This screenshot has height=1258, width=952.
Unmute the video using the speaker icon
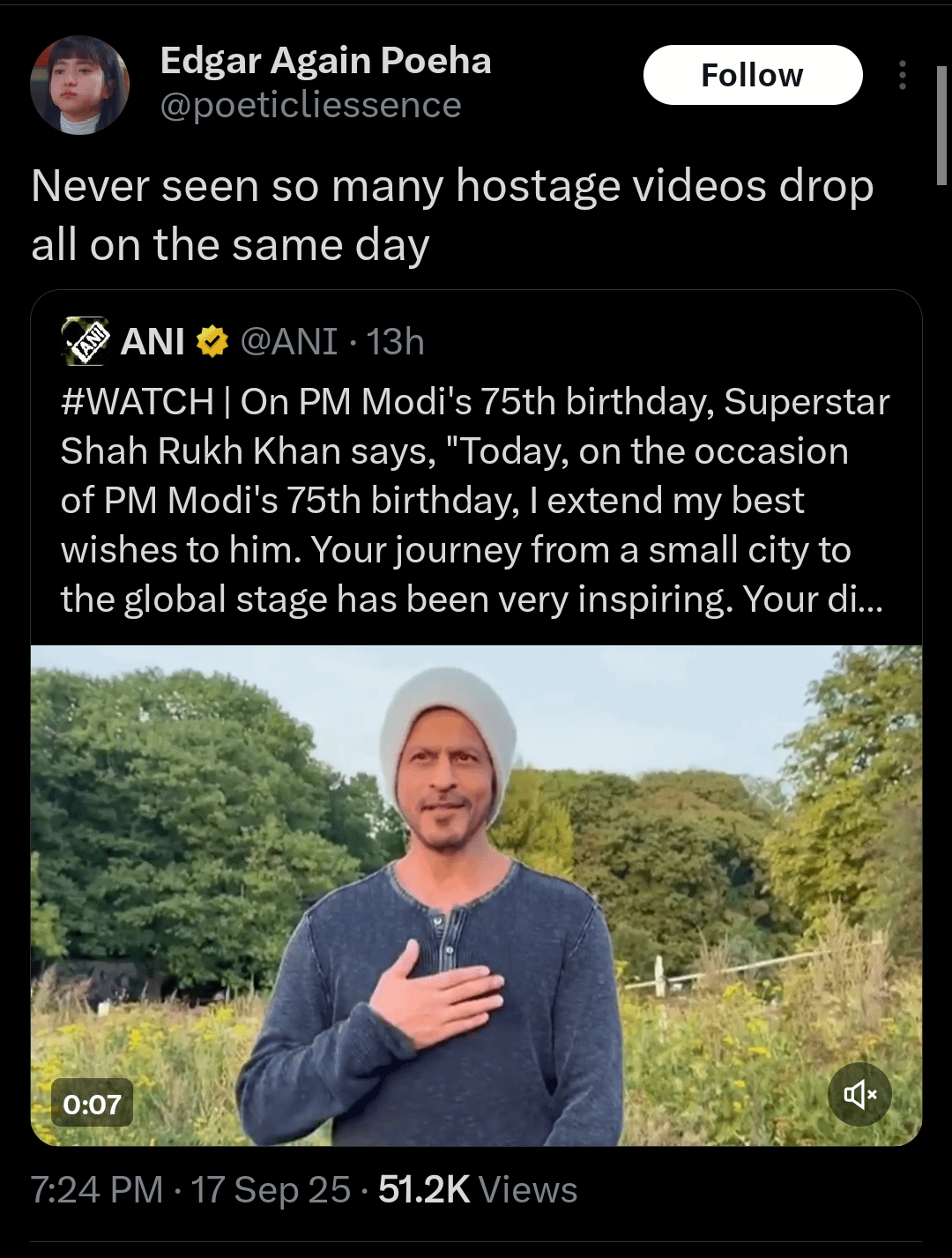[x=859, y=1094]
